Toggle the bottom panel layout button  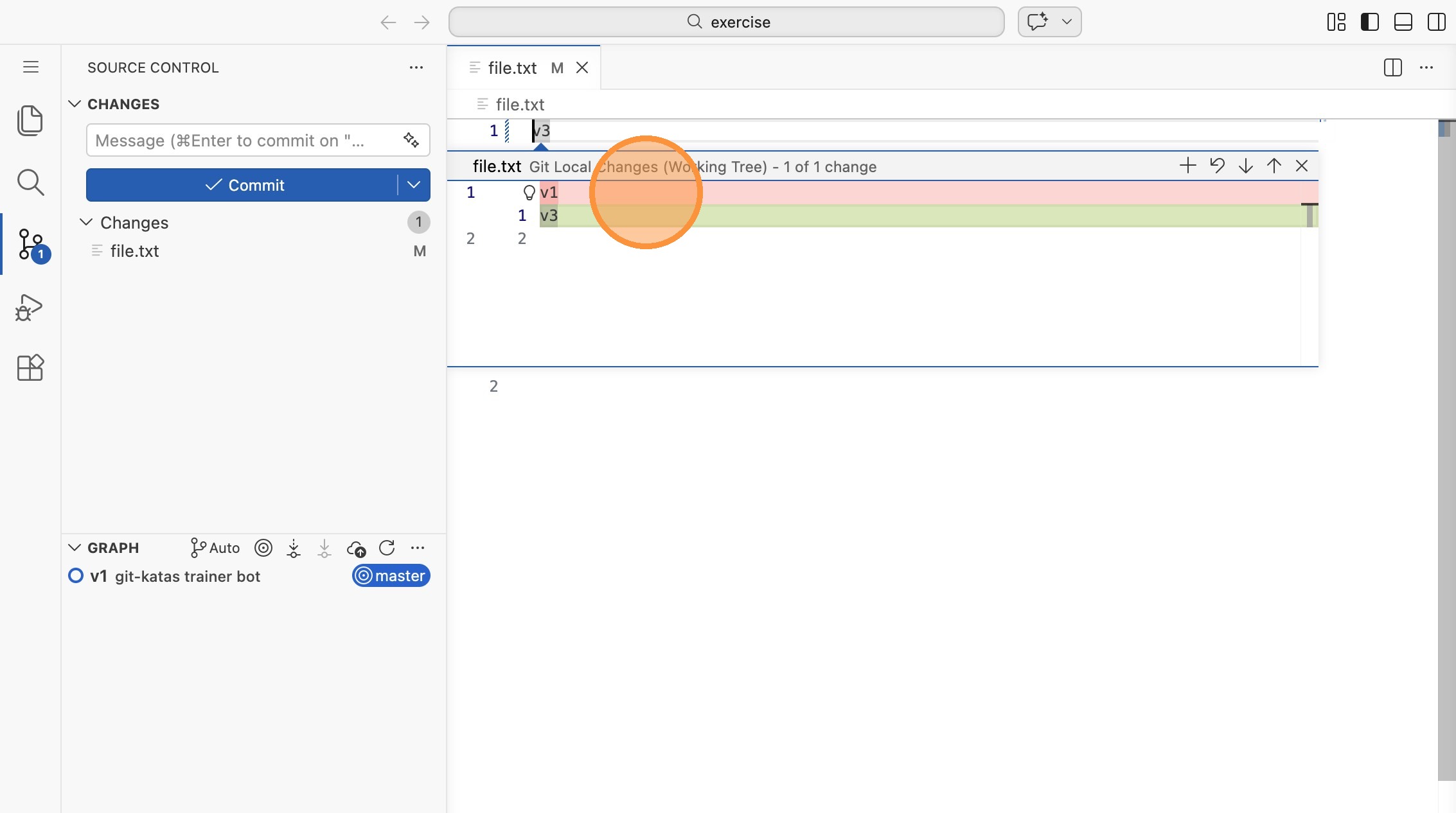pyautogui.click(x=1403, y=22)
